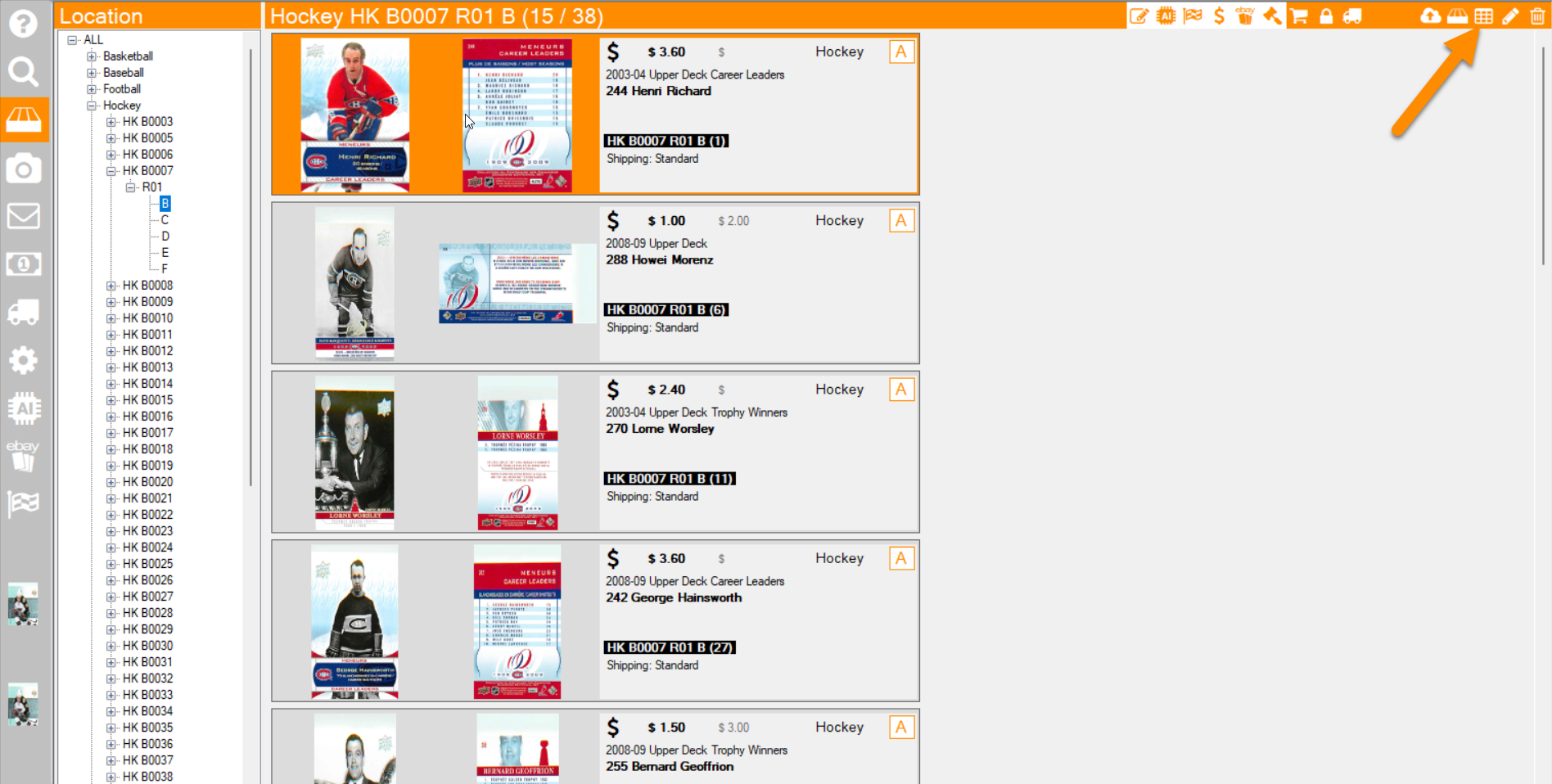Click the storage box toolbar icon

point(1457,16)
